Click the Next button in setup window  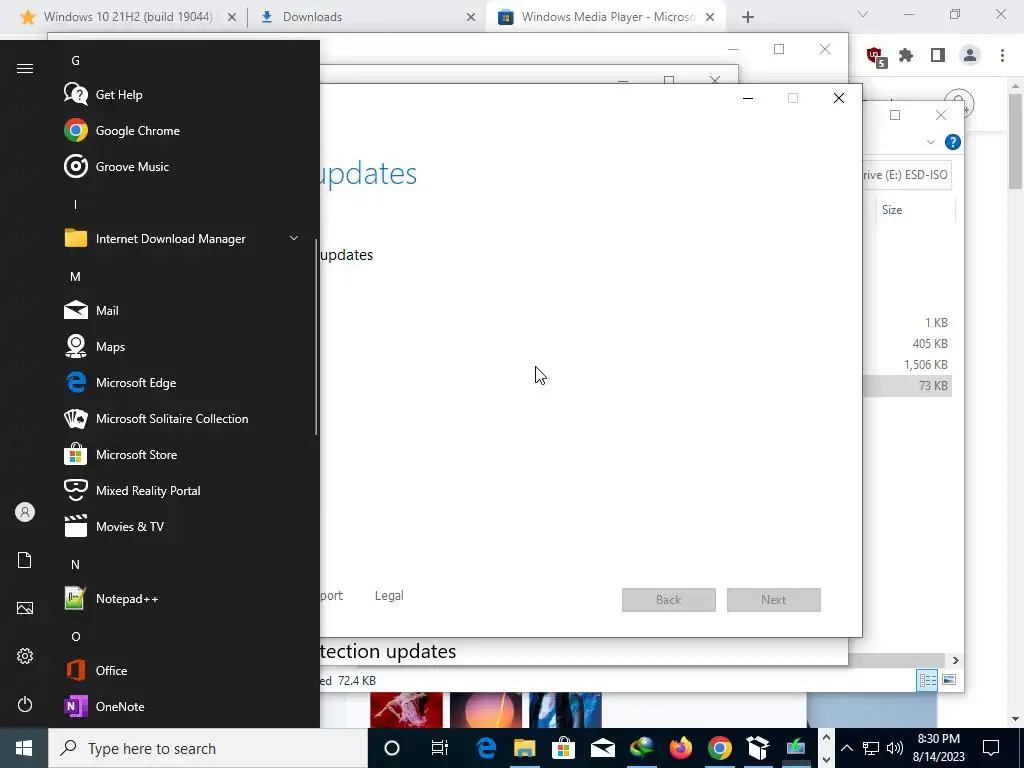click(774, 600)
